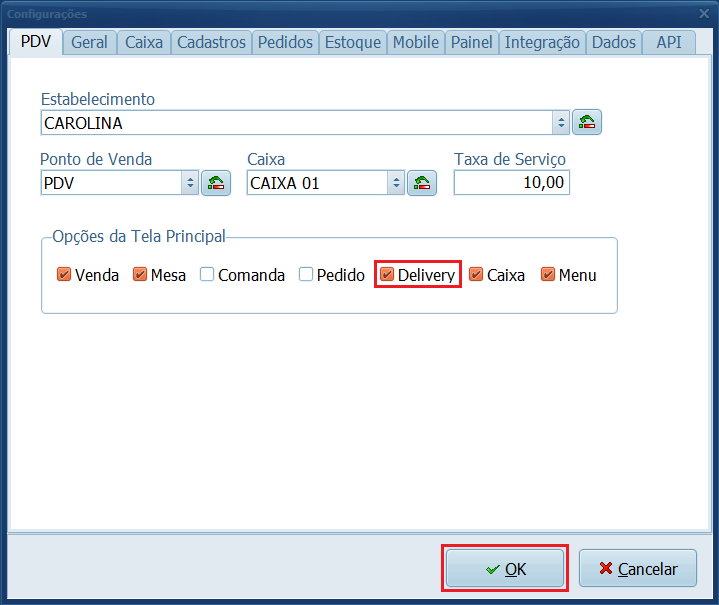Close the Configurações window with X

tap(703, 13)
